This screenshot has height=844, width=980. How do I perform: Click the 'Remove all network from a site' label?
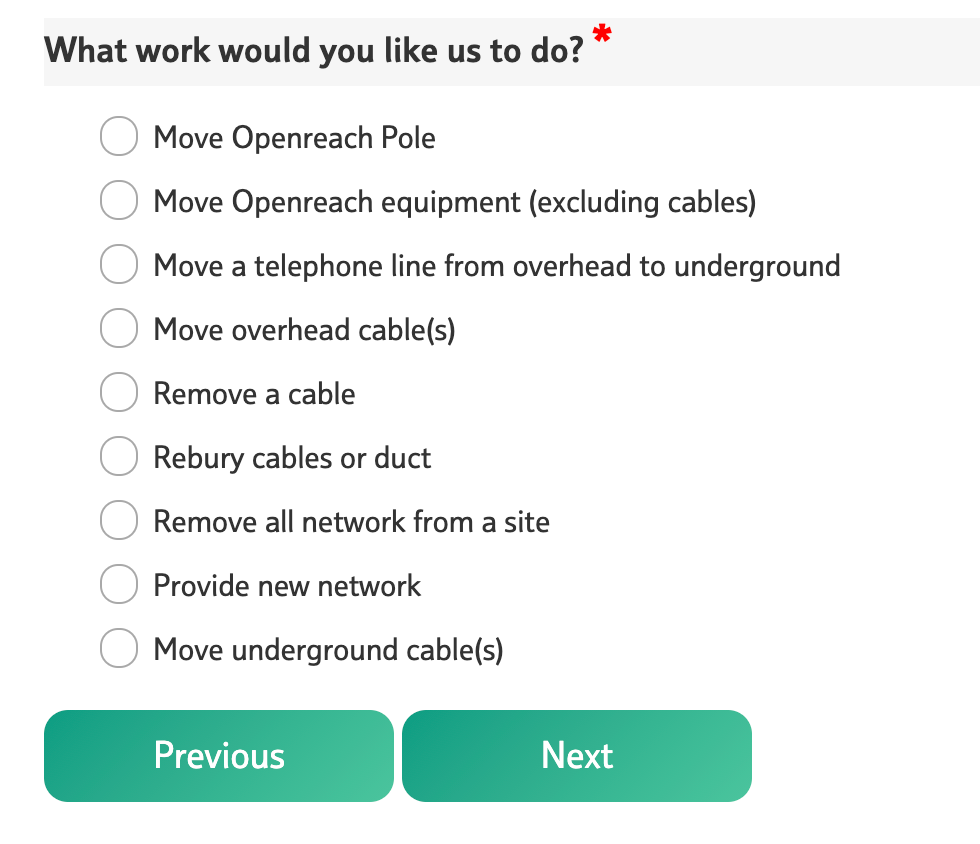[x=351, y=522]
